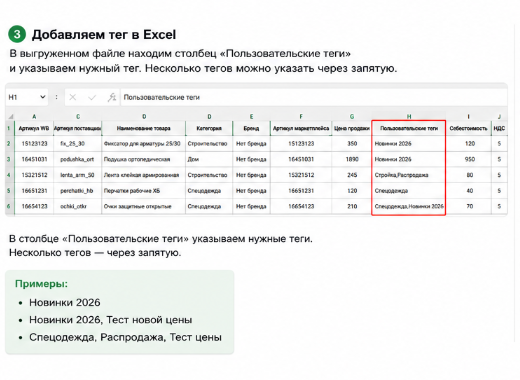Image resolution: width=520 pixels, height=380 pixels.
Task: Click the price cell '1890'
Action: click(352, 159)
